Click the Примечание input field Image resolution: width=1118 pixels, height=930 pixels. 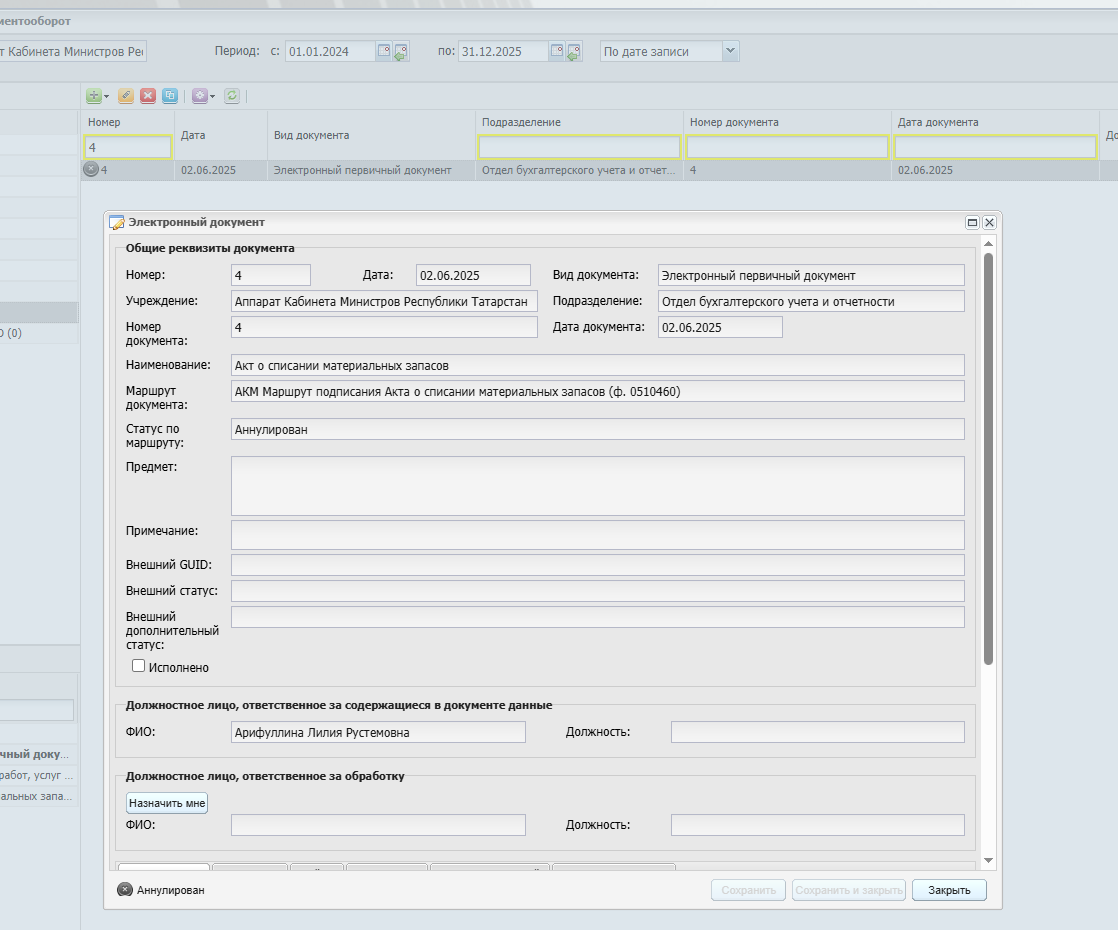(x=598, y=535)
